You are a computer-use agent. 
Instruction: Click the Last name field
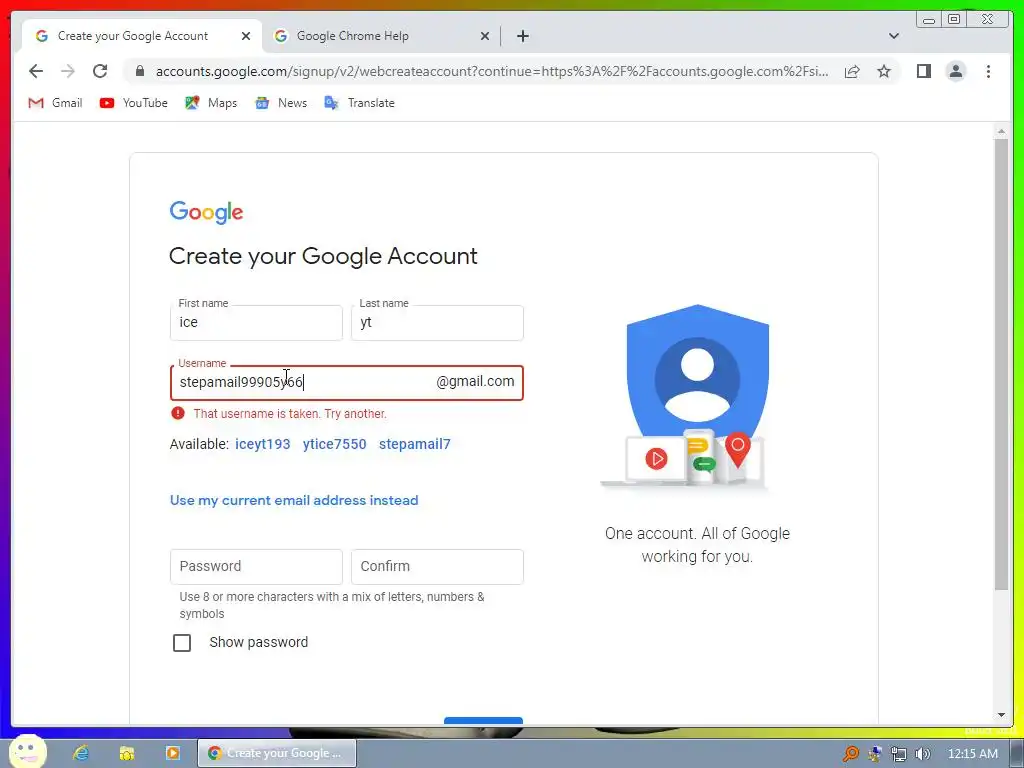pyautogui.click(x=437, y=323)
